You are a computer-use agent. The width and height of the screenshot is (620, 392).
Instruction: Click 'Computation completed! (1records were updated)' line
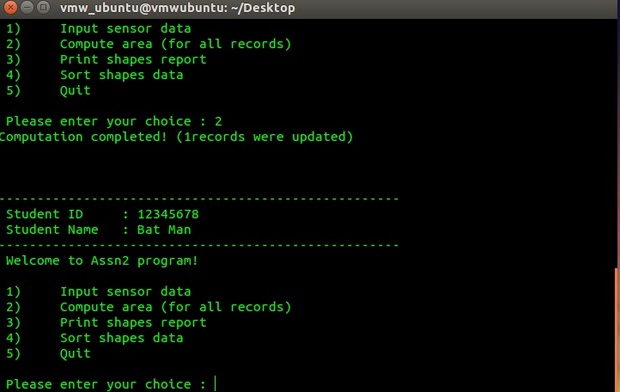click(x=176, y=137)
